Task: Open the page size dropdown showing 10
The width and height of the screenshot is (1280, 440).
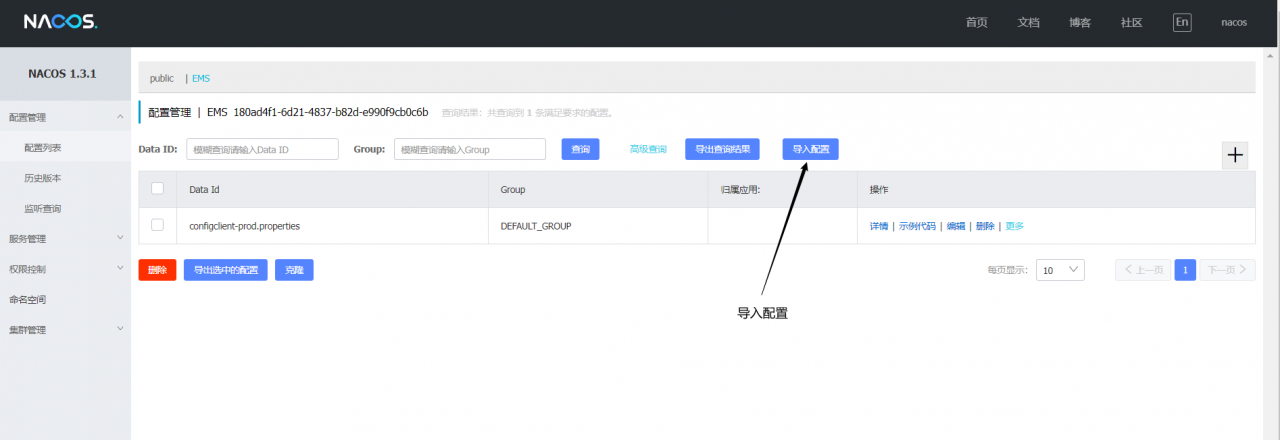Action: (1060, 270)
